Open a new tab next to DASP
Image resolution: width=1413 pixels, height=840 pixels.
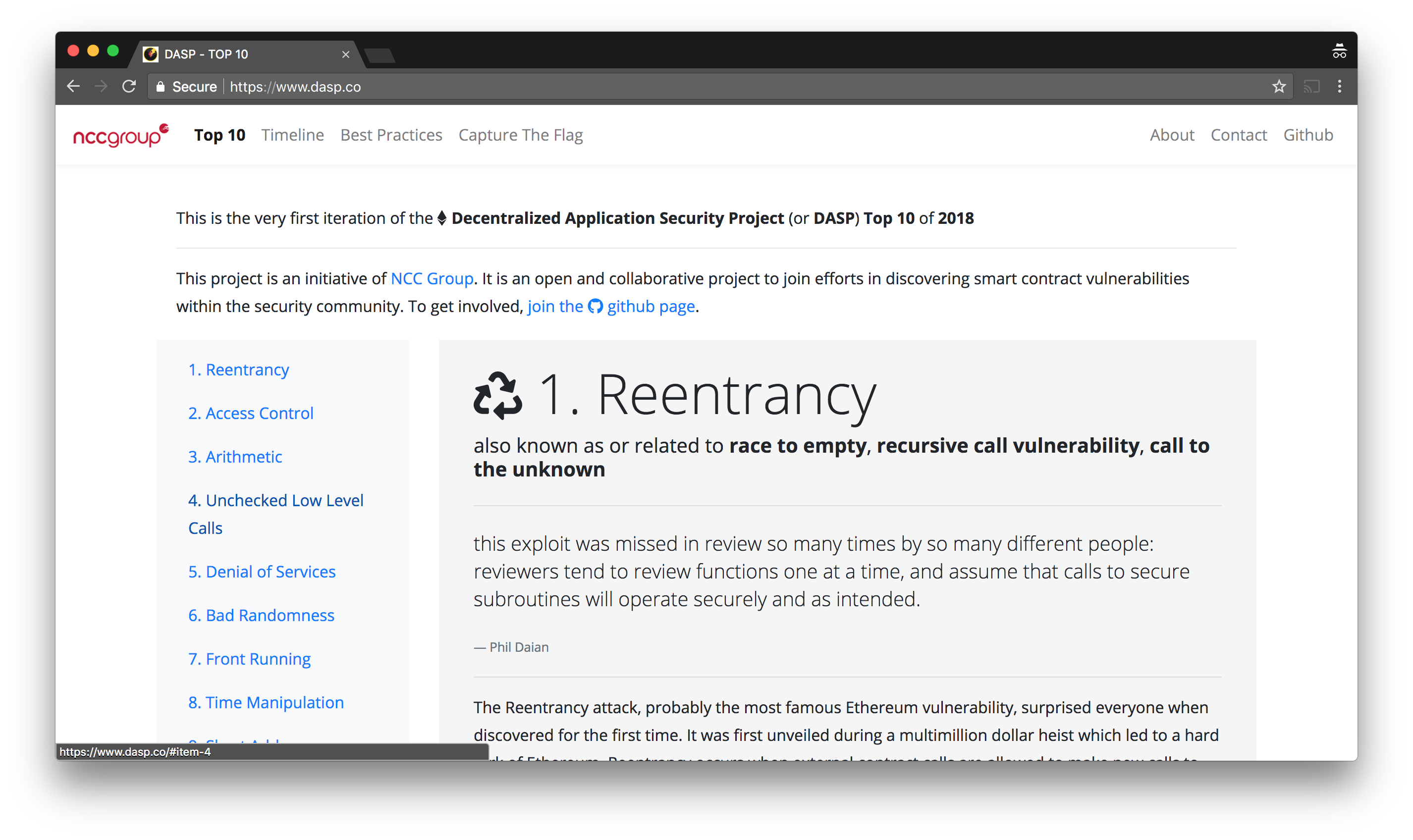(380, 55)
